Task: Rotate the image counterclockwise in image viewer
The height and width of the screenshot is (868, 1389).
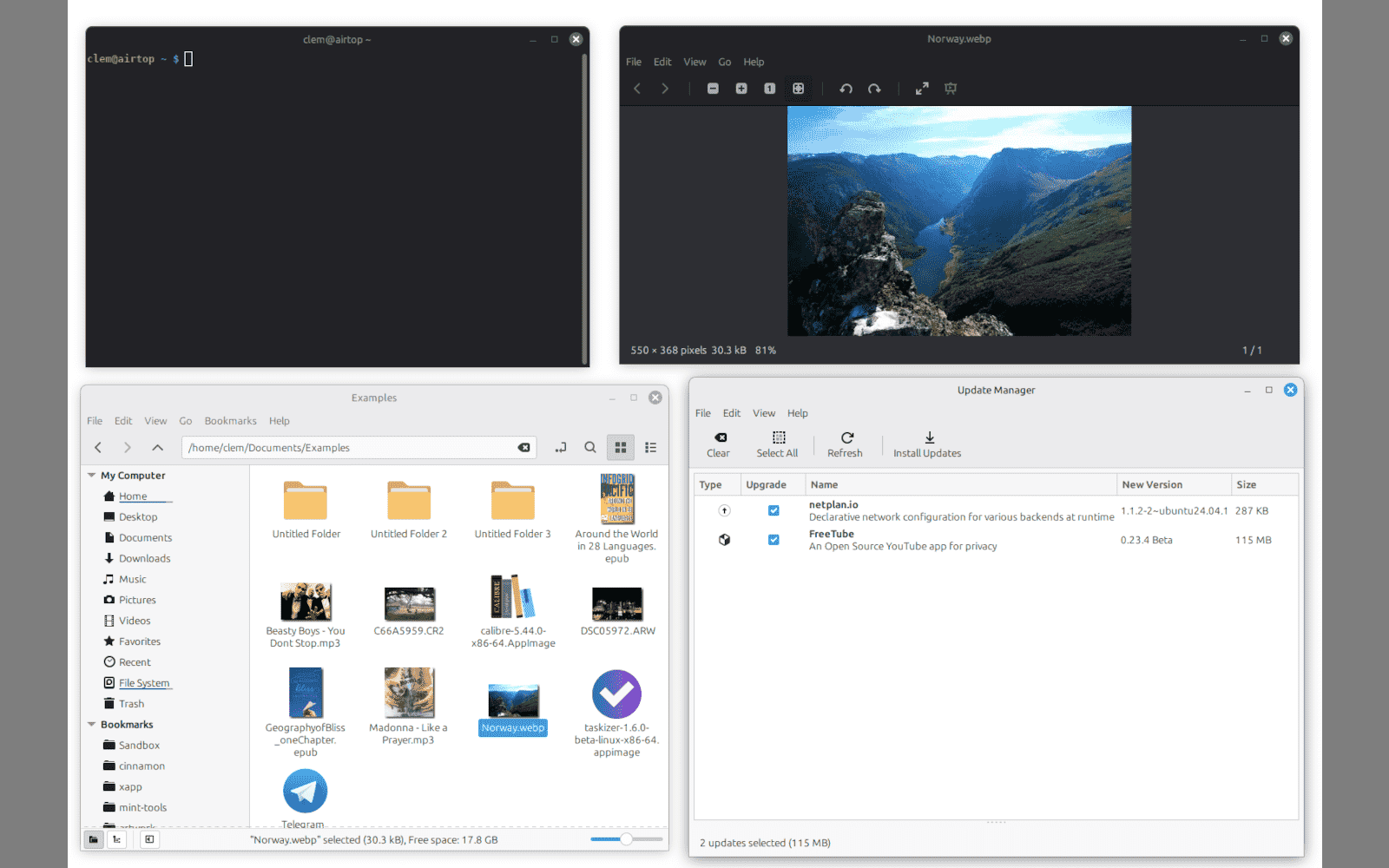Action: 846,89
